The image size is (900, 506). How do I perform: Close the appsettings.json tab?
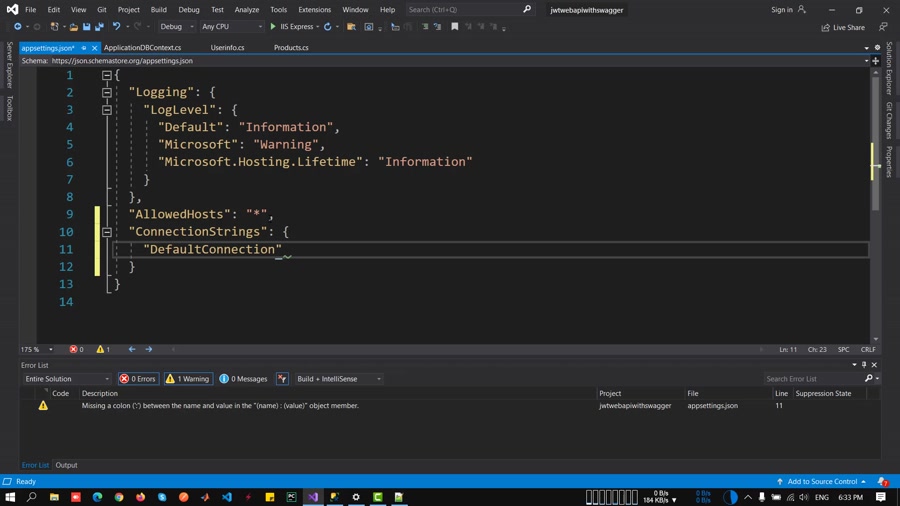coord(94,48)
